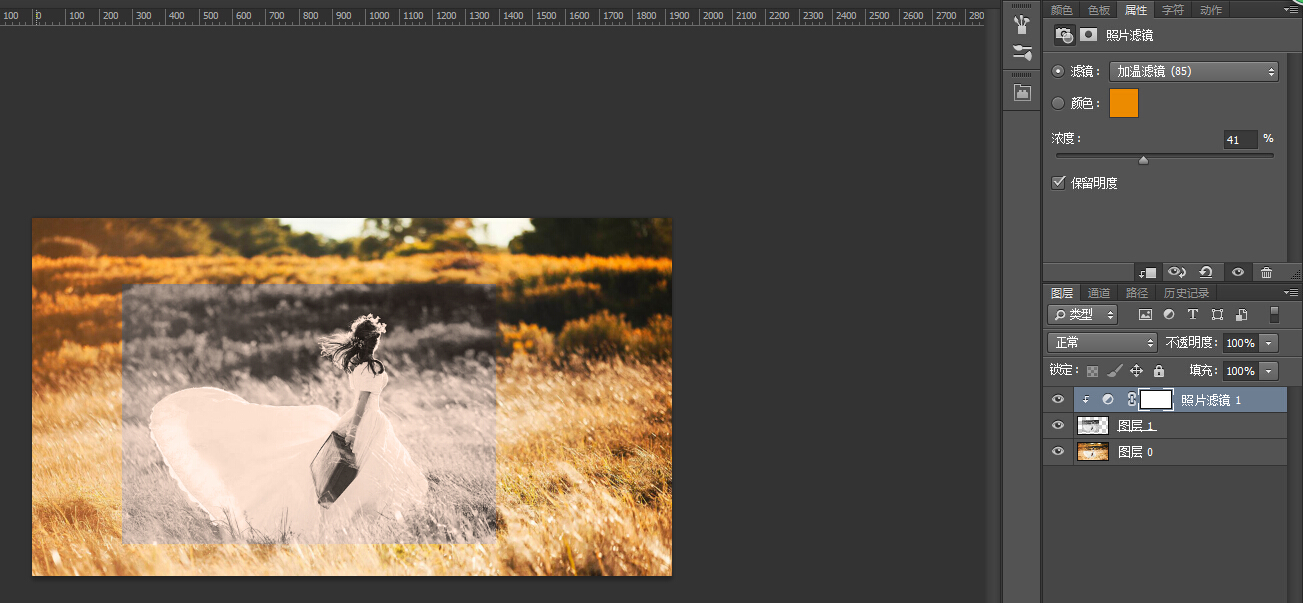Click the delete adjustment layer trash icon
This screenshot has width=1303, height=603.
point(1266,272)
